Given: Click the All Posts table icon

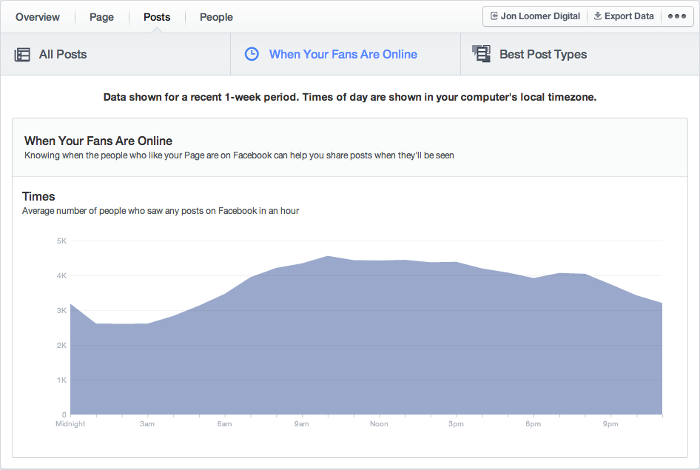Looking at the screenshot, I should (22, 54).
